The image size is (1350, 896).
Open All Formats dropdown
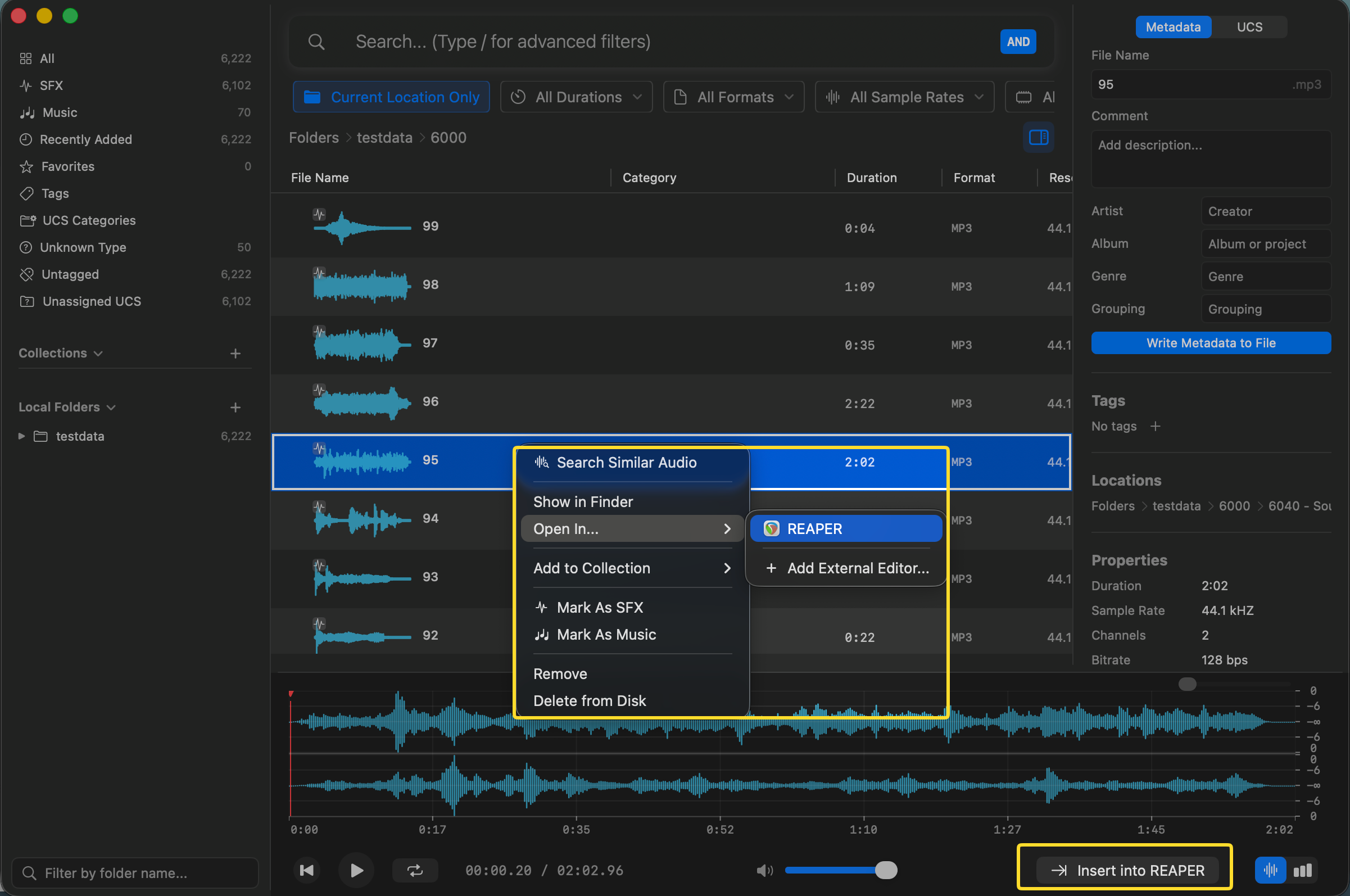[733, 97]
